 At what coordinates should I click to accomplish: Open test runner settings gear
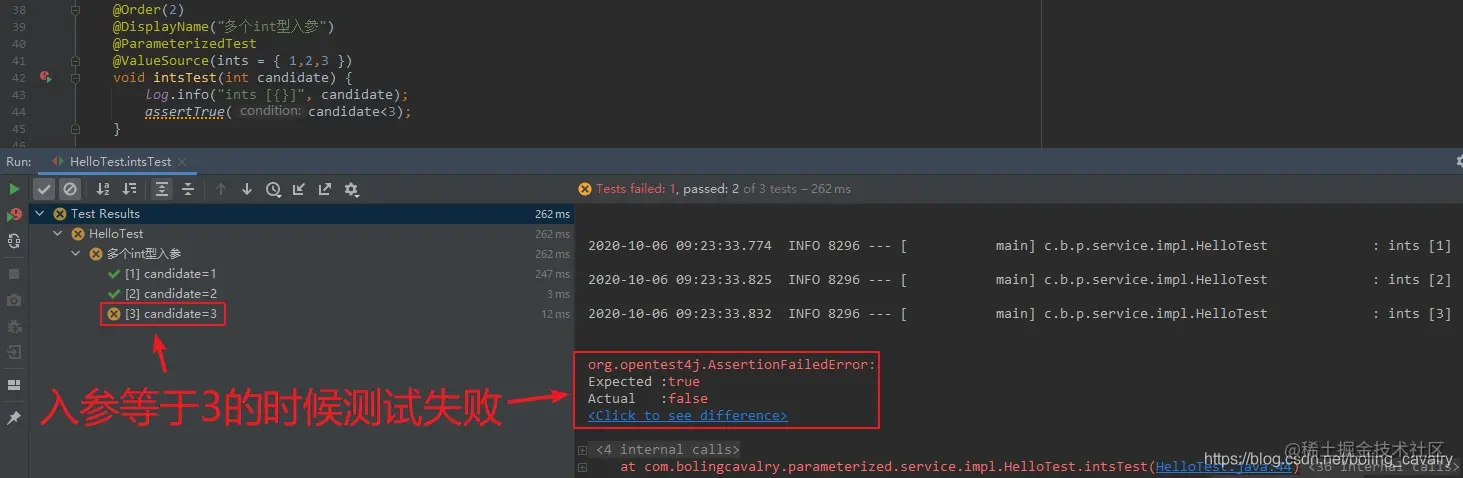tap(351, 189)
